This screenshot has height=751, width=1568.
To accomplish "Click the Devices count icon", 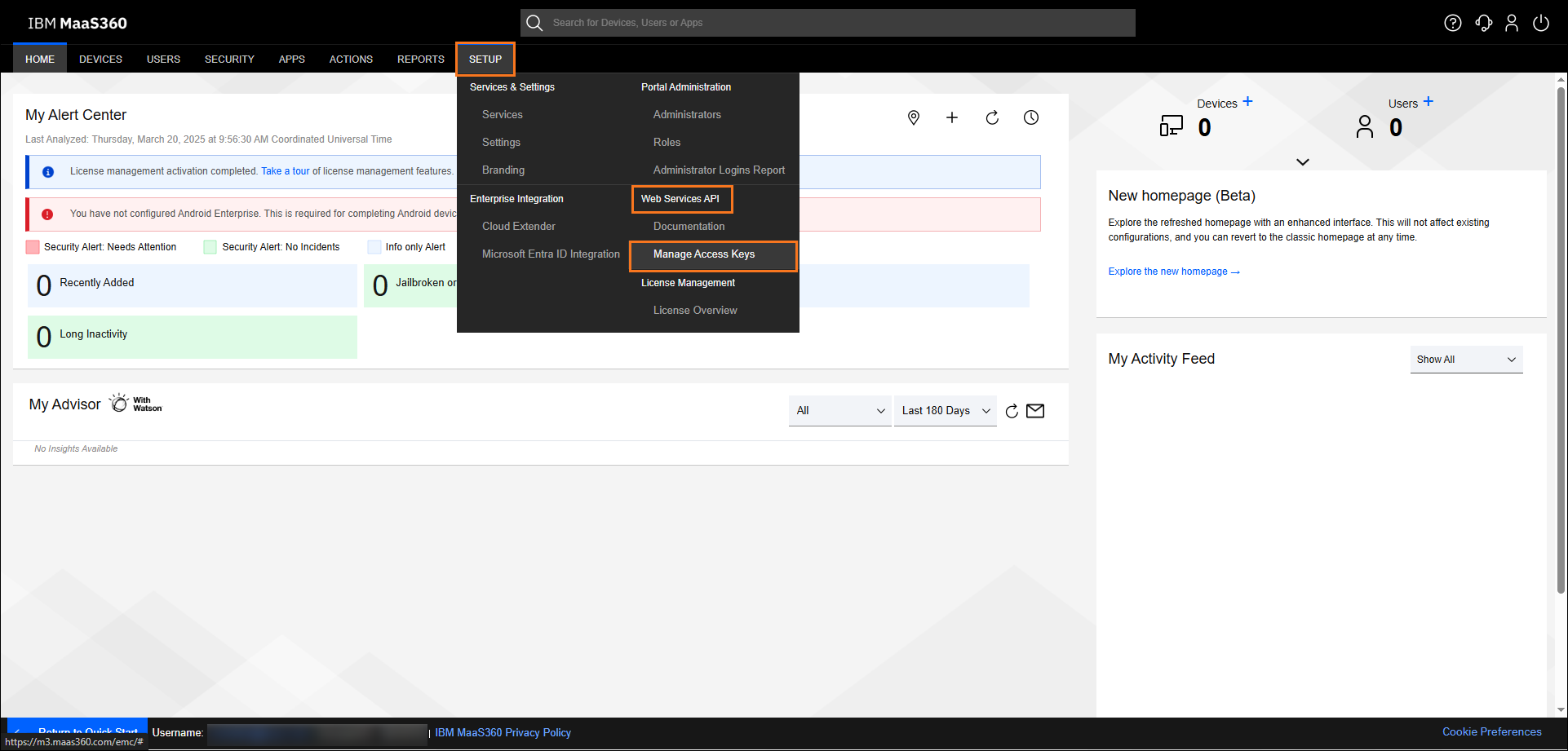I will [x=1172, y=126].
